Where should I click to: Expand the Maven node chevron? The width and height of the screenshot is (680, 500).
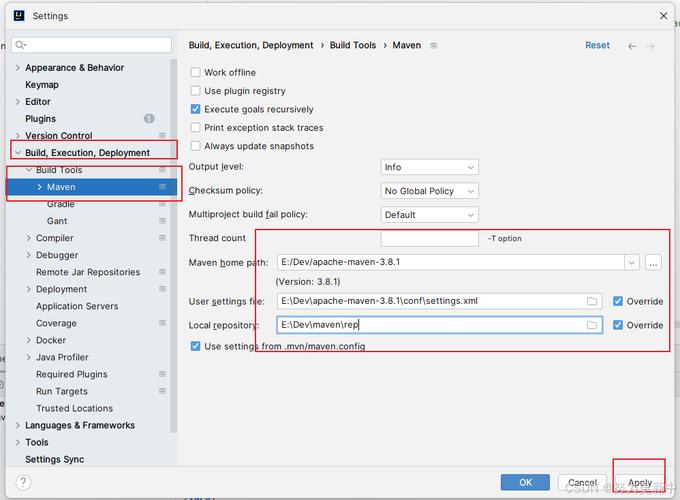(x=39, y=187)
